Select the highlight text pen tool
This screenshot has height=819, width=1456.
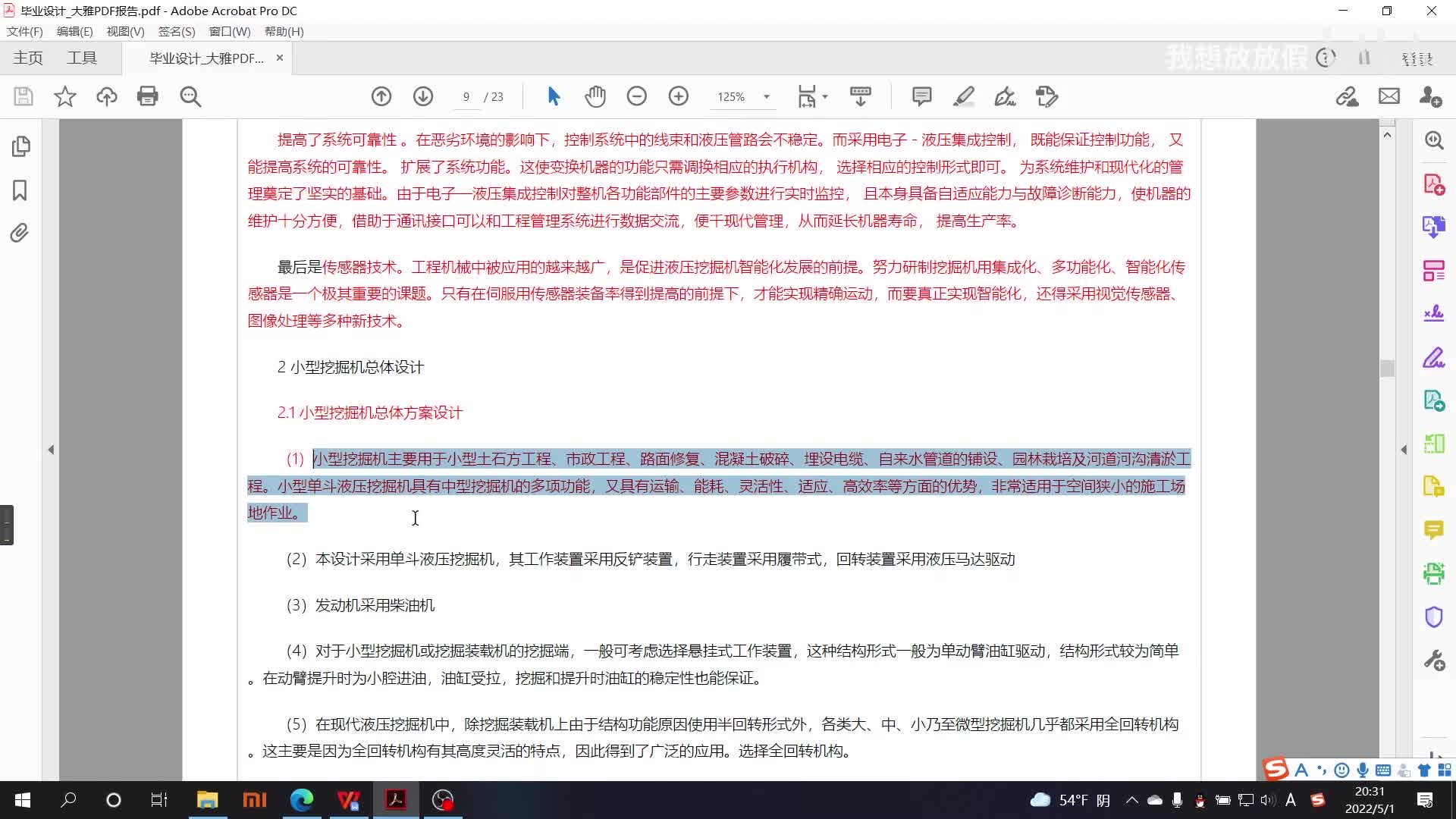tap(963, 96)
